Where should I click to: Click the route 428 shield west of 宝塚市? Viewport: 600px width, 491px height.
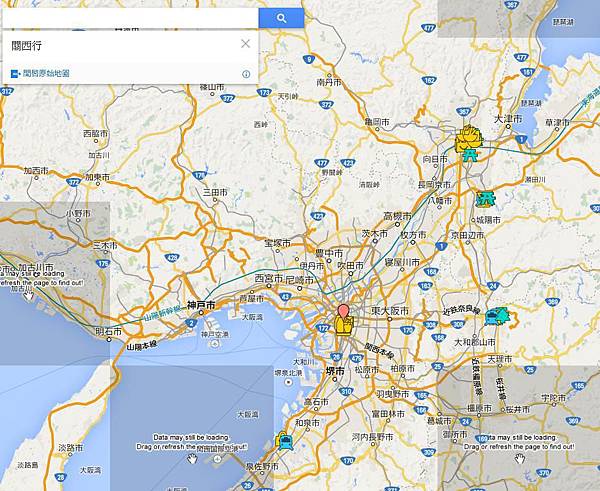tap(172, 258)
